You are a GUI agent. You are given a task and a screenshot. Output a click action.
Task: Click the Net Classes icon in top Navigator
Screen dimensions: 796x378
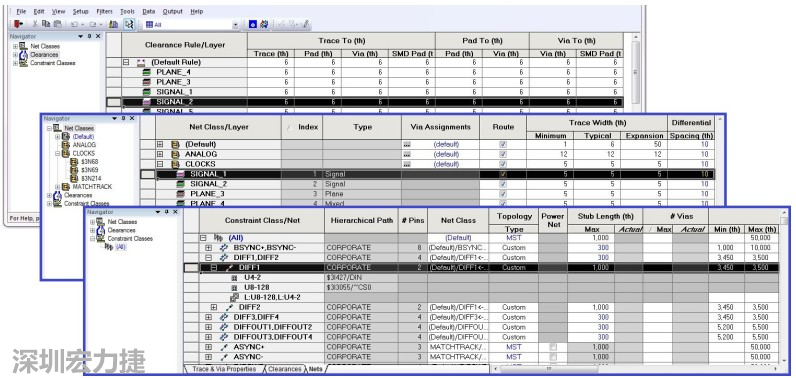(x=23, y=46)
